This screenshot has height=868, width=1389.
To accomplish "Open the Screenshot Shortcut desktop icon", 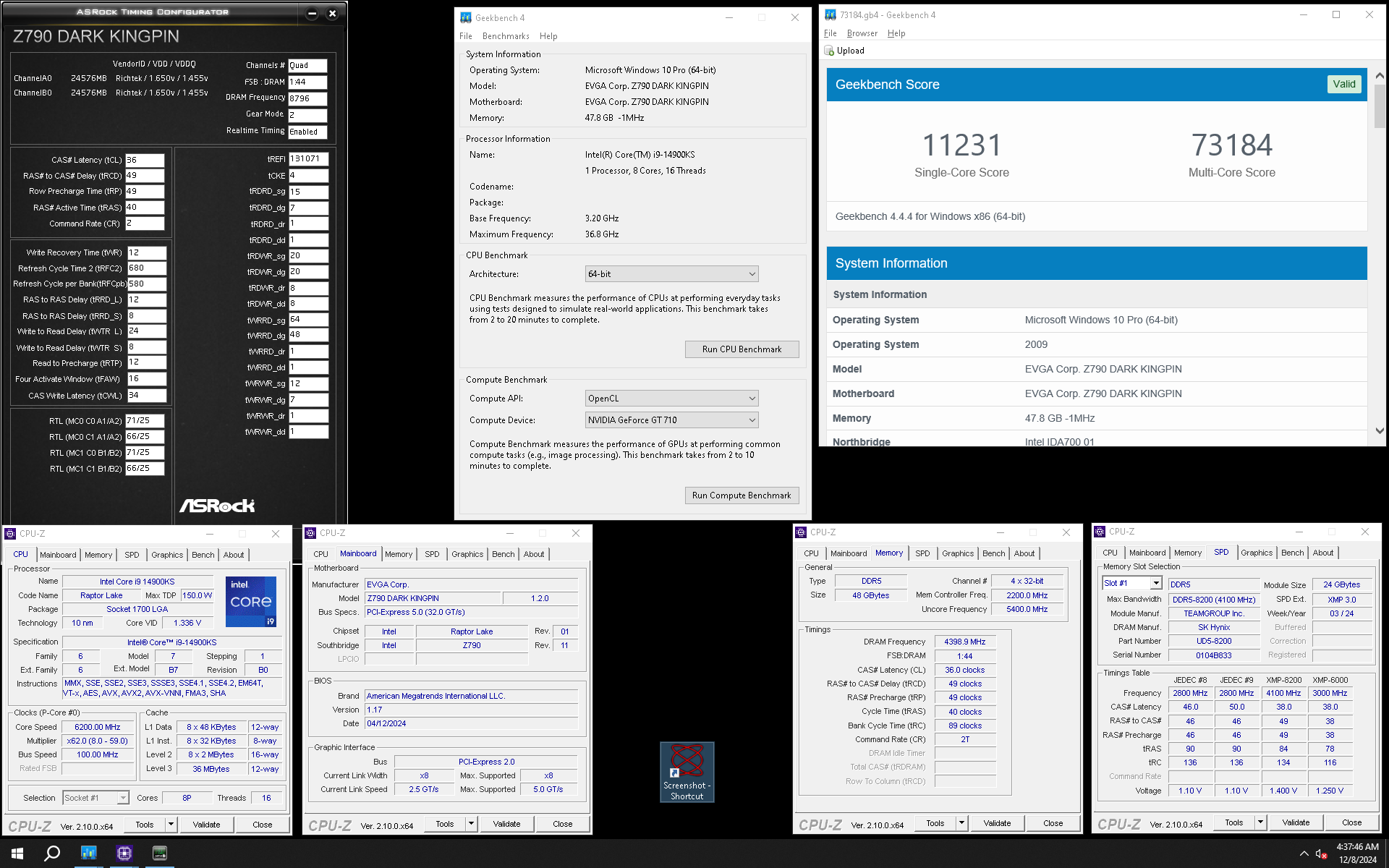I will point(687,771).
